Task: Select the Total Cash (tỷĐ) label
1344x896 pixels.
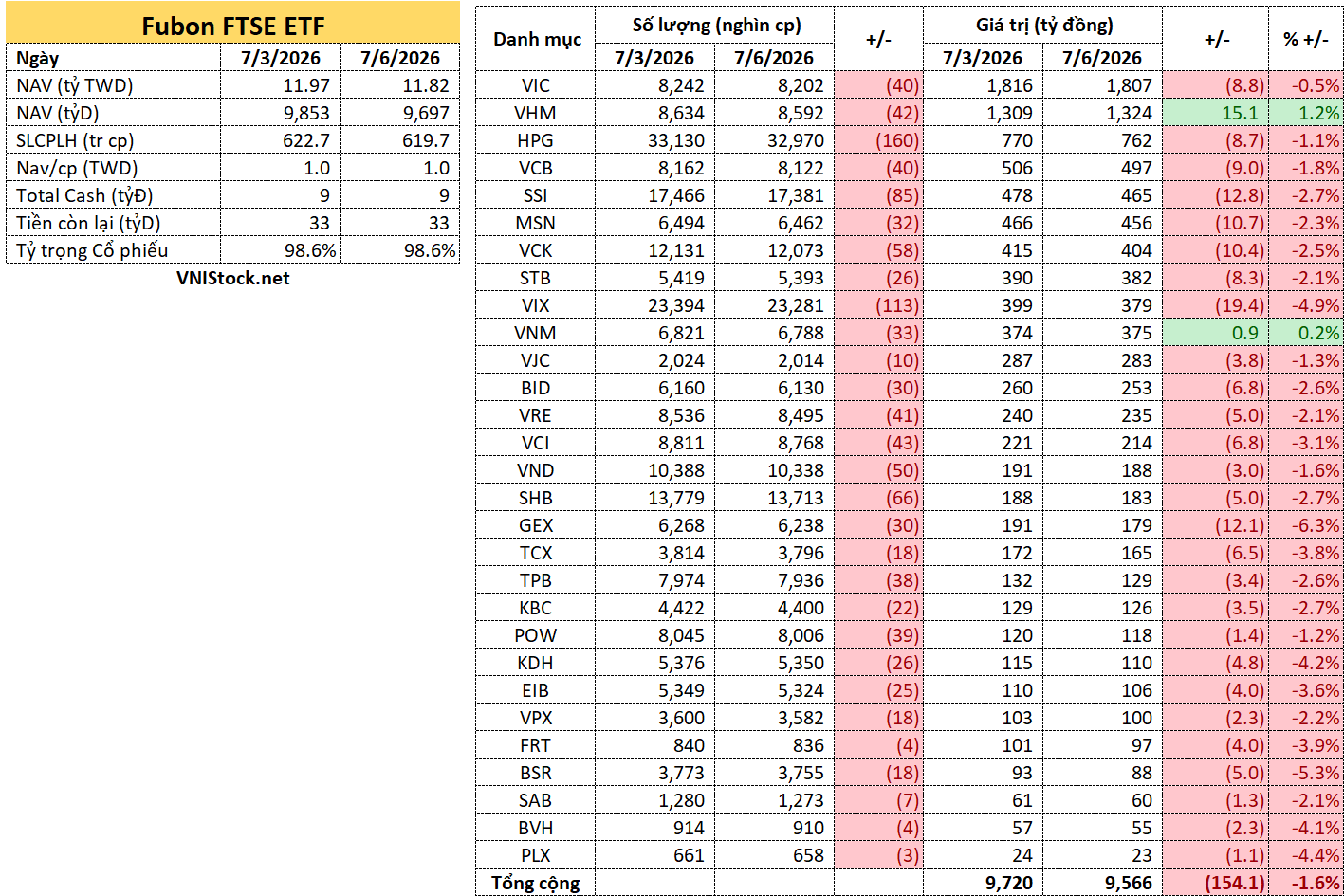Action: click(x=114, y=195)
